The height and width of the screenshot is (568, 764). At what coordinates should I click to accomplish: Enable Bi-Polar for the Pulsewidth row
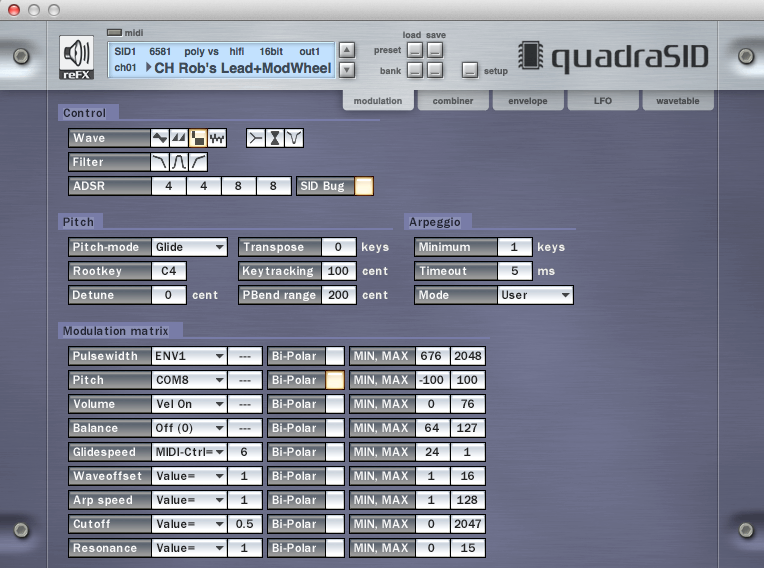(x=334, y=356)
